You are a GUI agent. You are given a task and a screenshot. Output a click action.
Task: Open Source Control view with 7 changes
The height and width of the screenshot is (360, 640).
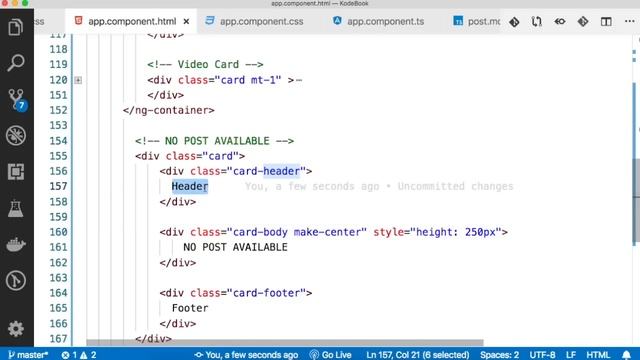(x=16, y=100)
